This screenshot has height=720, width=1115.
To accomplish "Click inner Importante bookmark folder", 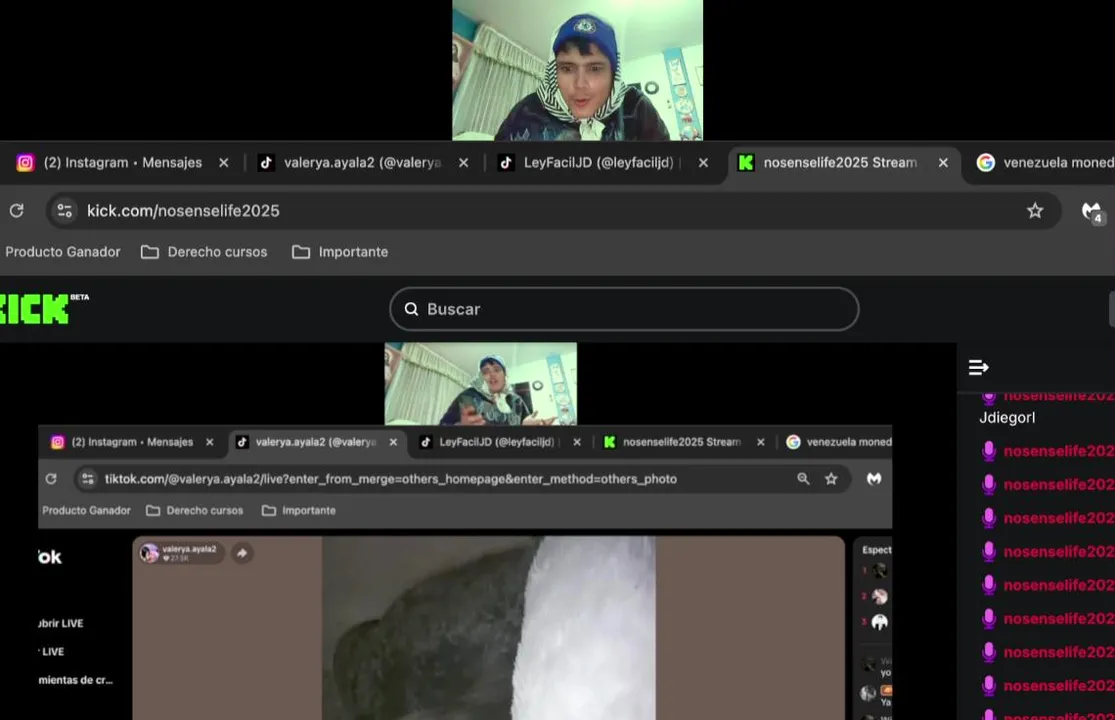I will click(299, 510).
